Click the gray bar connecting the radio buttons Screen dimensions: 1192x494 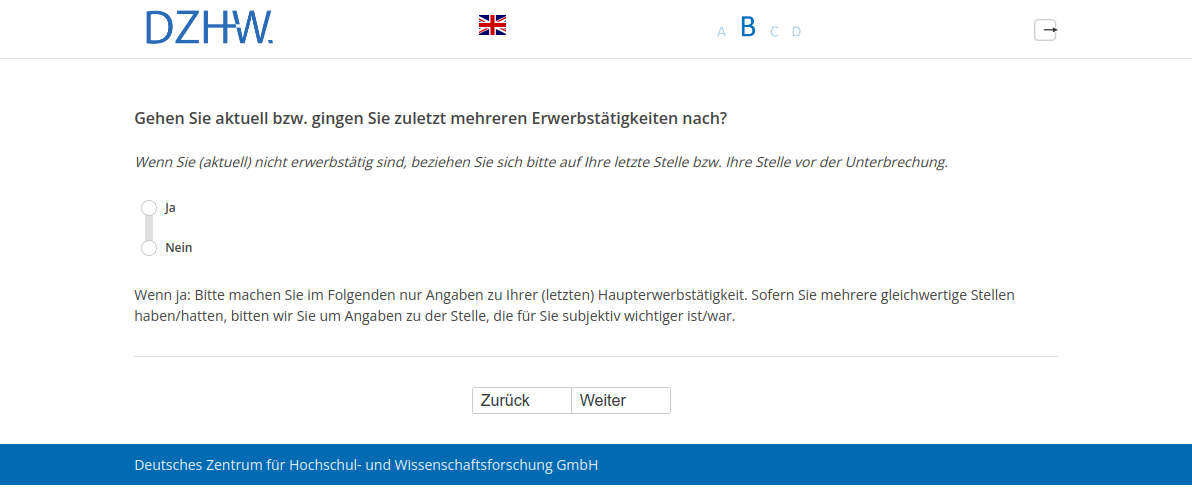[149, 228]
